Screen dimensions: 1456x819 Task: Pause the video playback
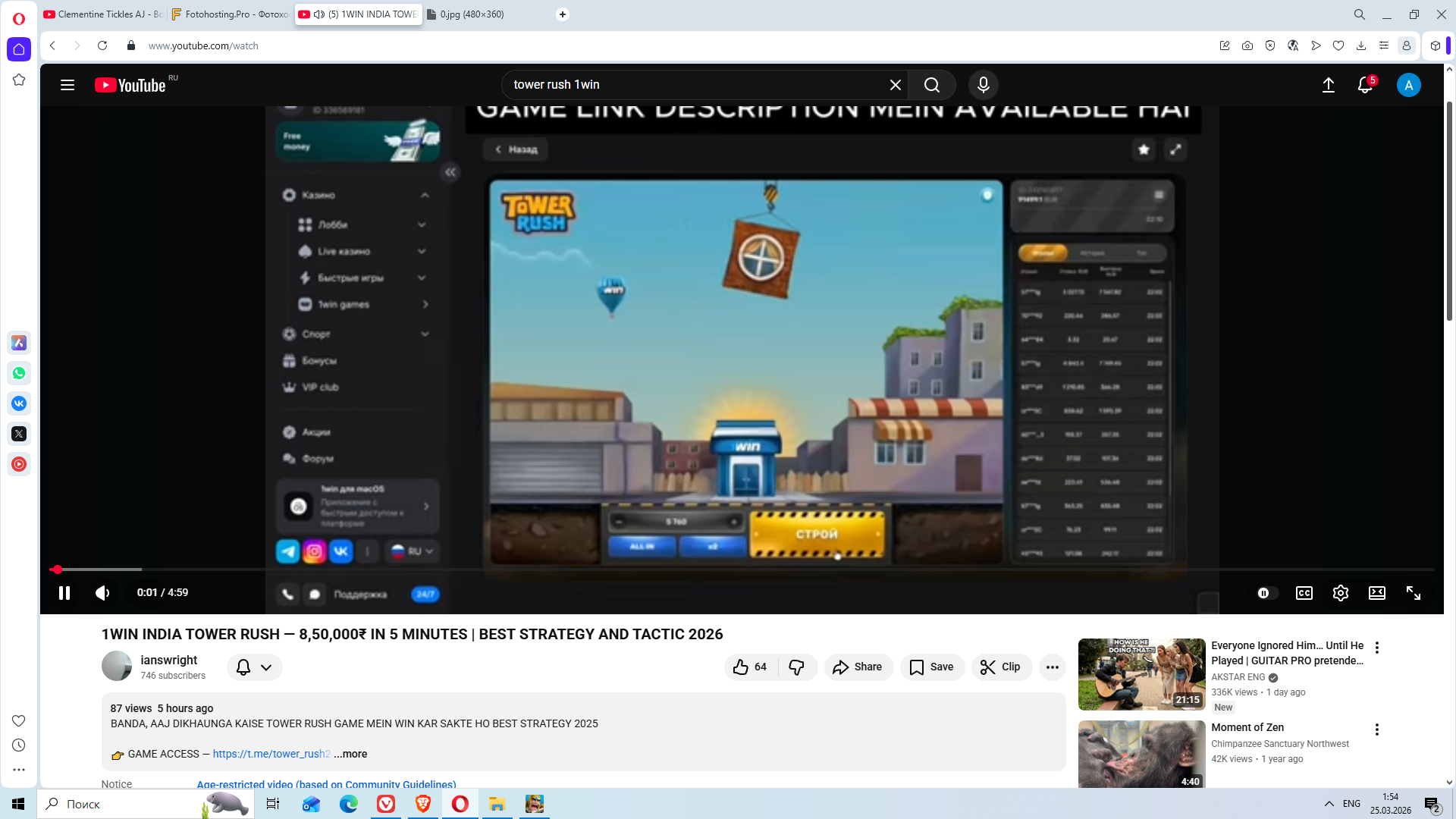(64, 593)
